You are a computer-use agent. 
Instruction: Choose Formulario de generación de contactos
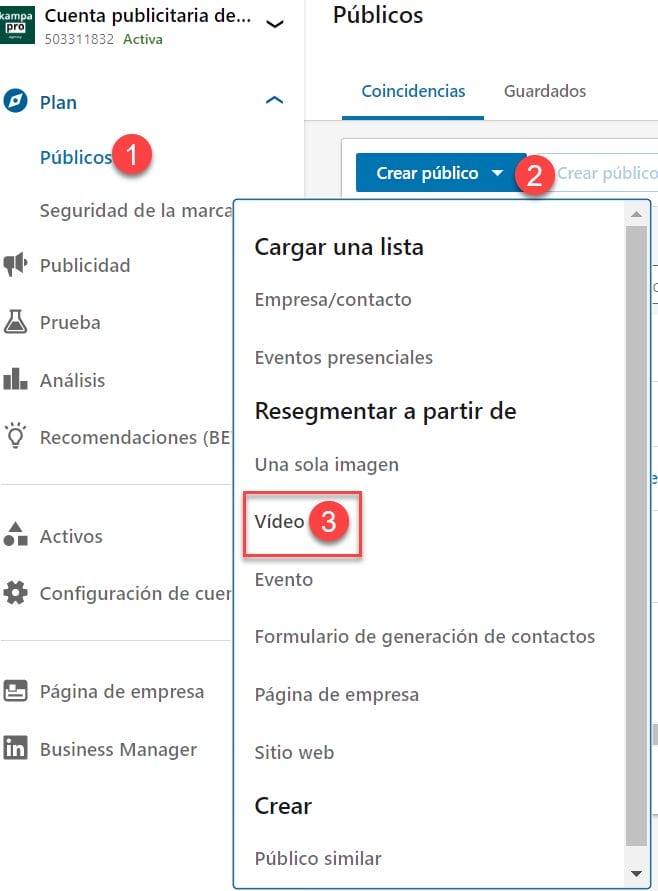[x=424, y=637]
